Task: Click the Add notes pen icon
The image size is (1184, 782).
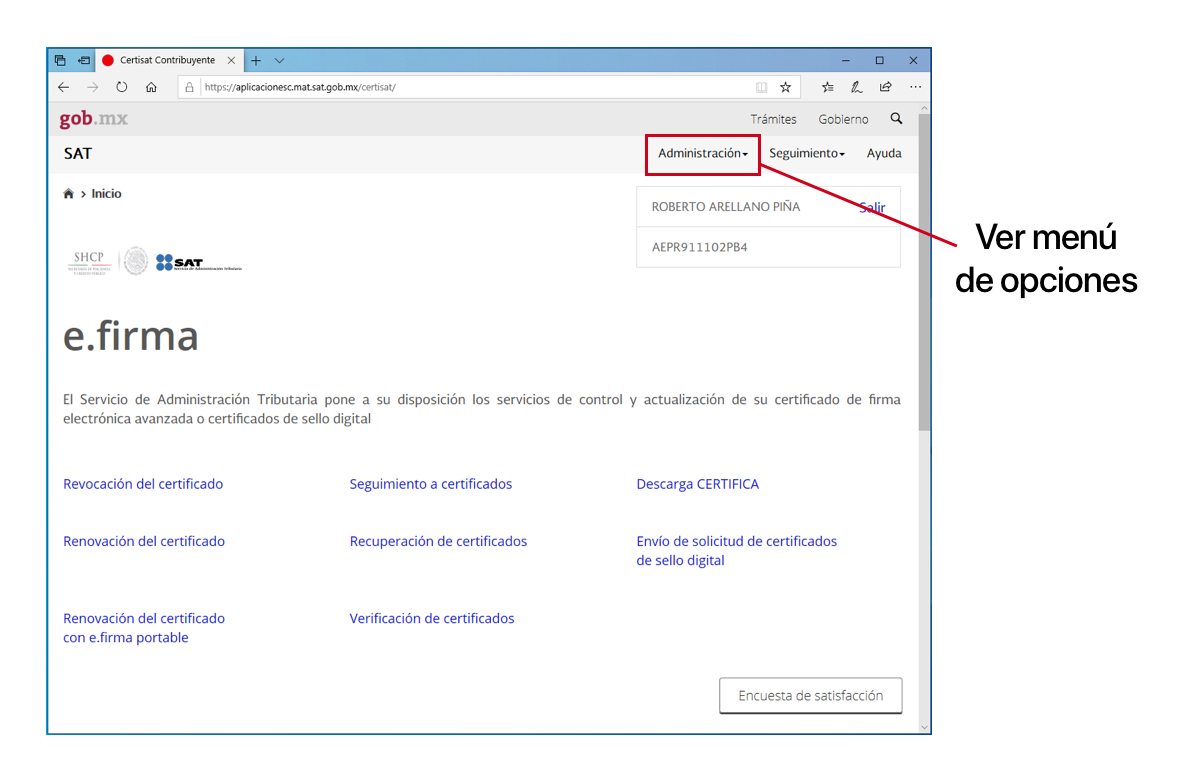Action: coord(856,88)
